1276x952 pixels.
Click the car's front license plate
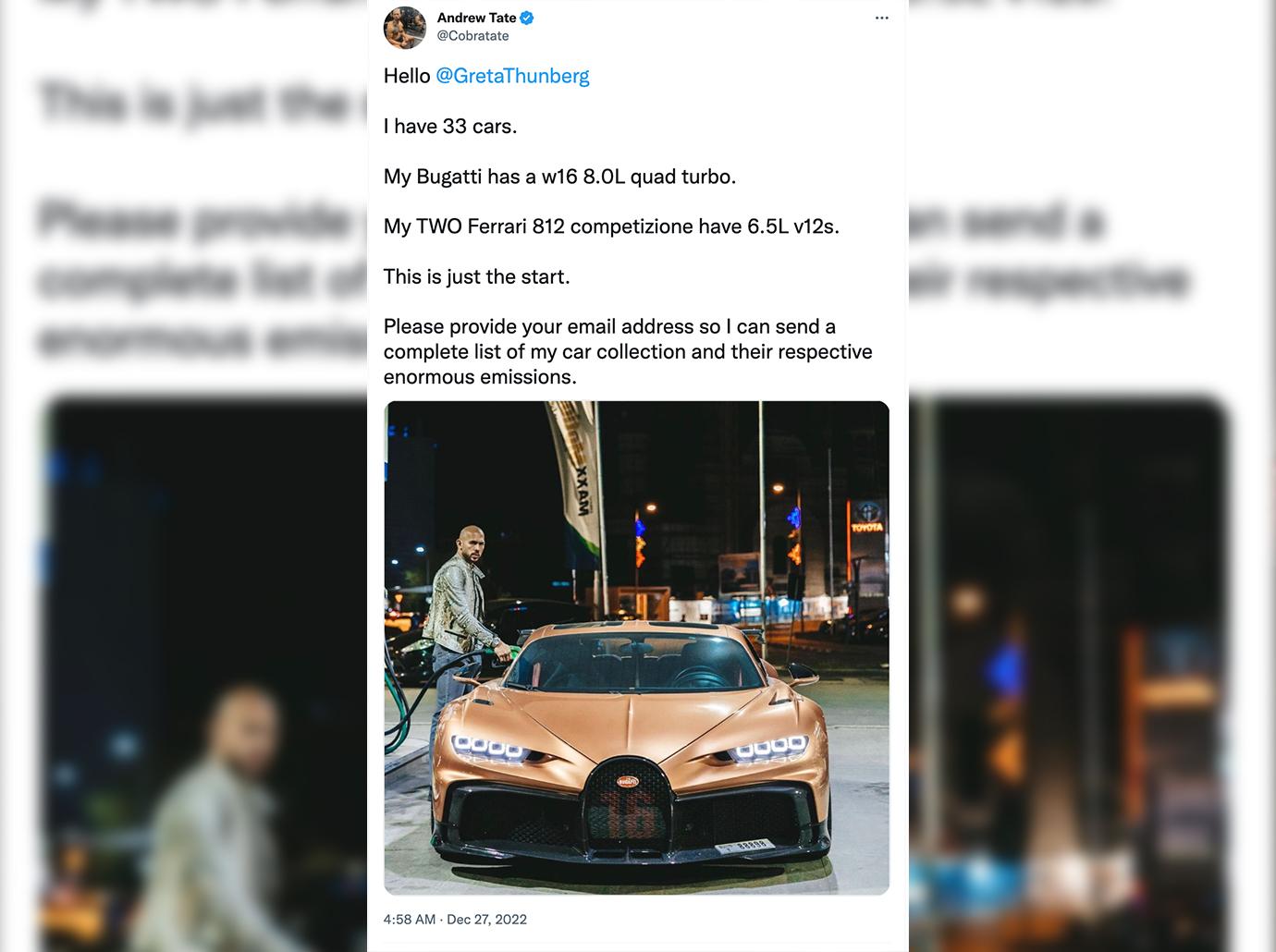point(746,846)
